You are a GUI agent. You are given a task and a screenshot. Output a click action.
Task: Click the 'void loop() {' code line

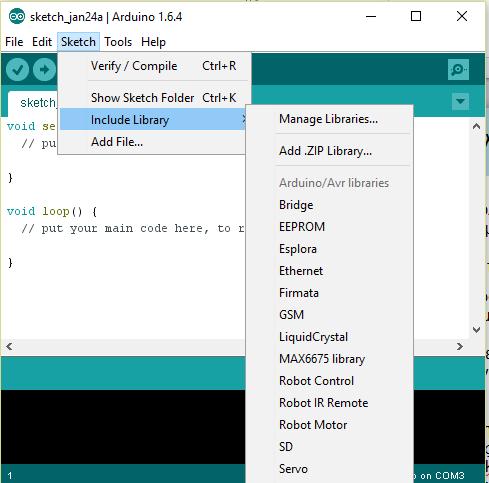point(52,211)
